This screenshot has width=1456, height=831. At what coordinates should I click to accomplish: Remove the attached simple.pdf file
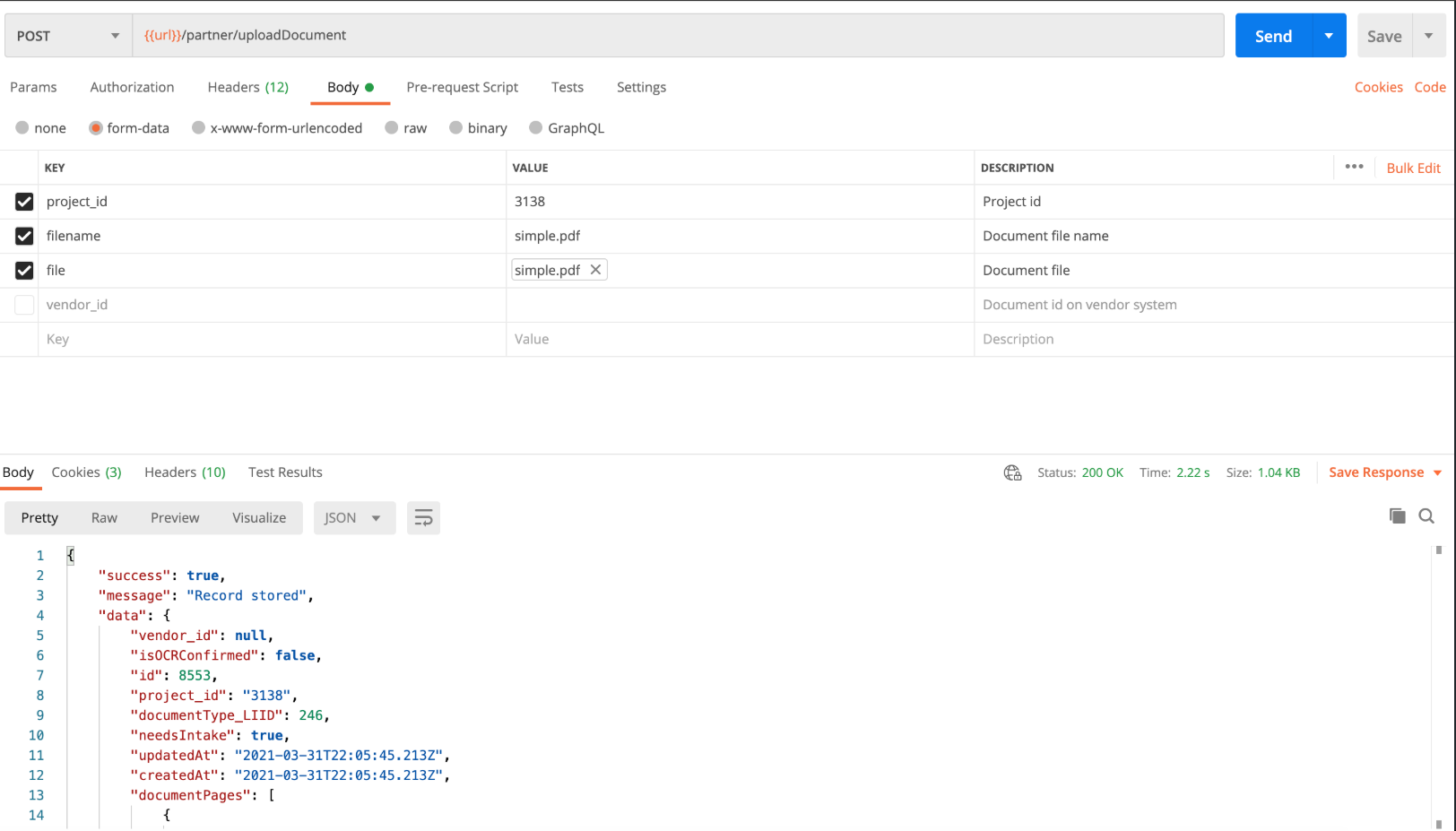[x=595, y=270]
